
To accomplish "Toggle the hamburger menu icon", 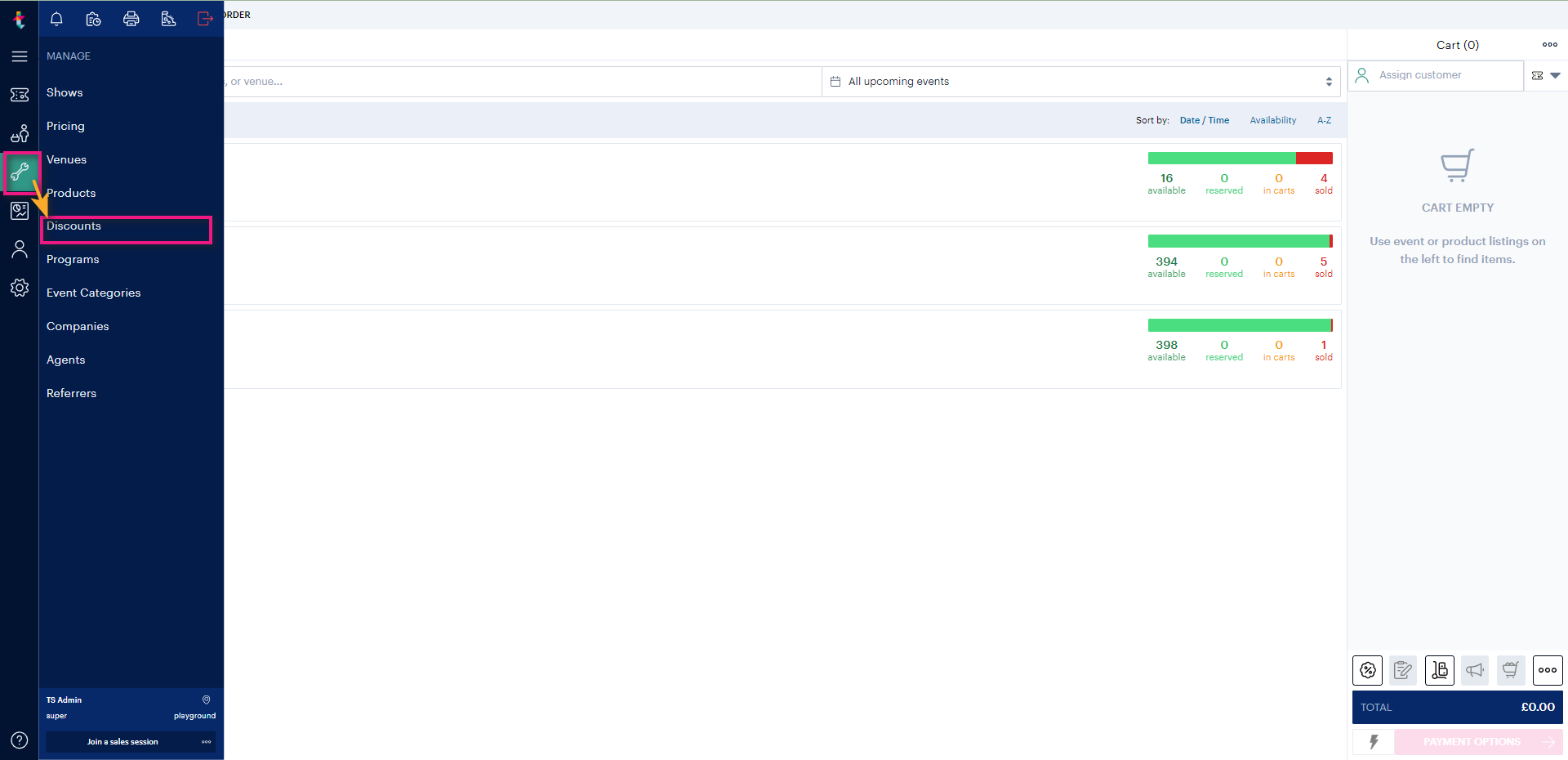I will (20, 56).
